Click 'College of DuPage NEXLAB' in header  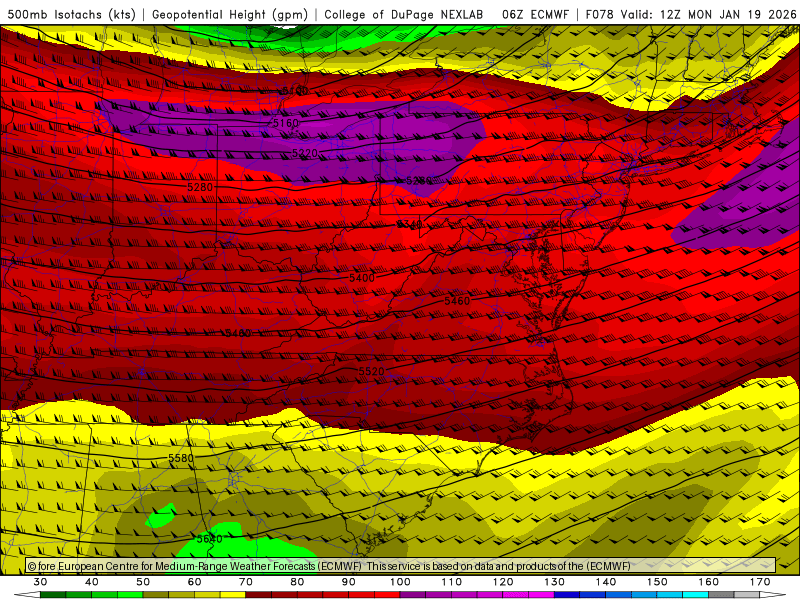(404, 14)
